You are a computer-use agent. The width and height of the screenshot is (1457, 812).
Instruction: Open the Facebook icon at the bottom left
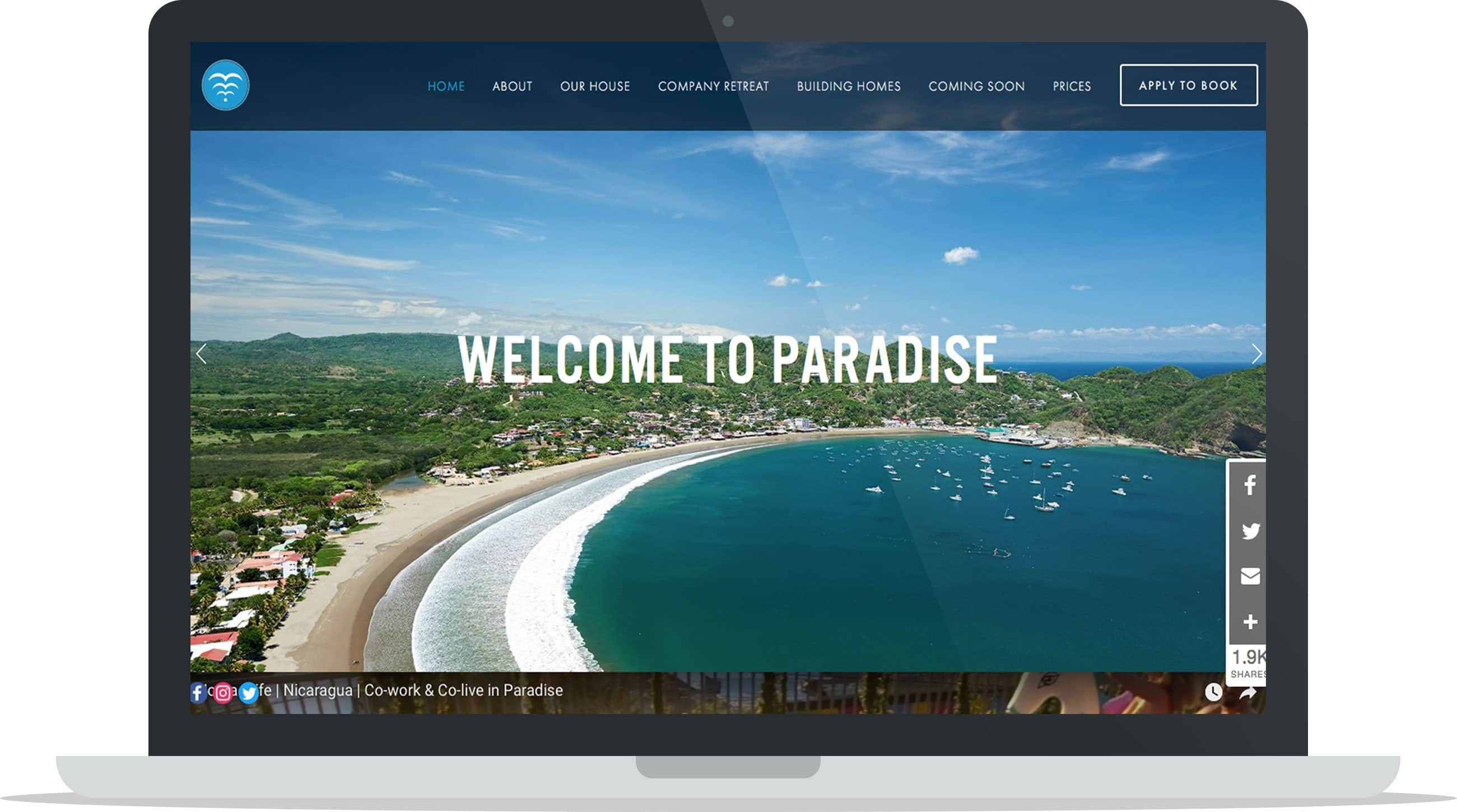click(x=197, y=693)
